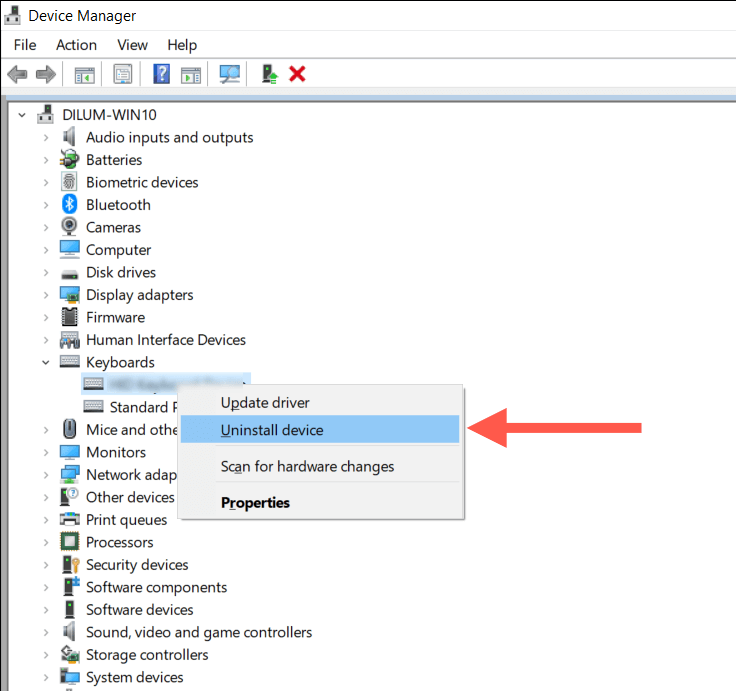This screenshot has height=691, width=736.
Task: Click the Forward arrow toolbar icon
Action: click(46, 74)
